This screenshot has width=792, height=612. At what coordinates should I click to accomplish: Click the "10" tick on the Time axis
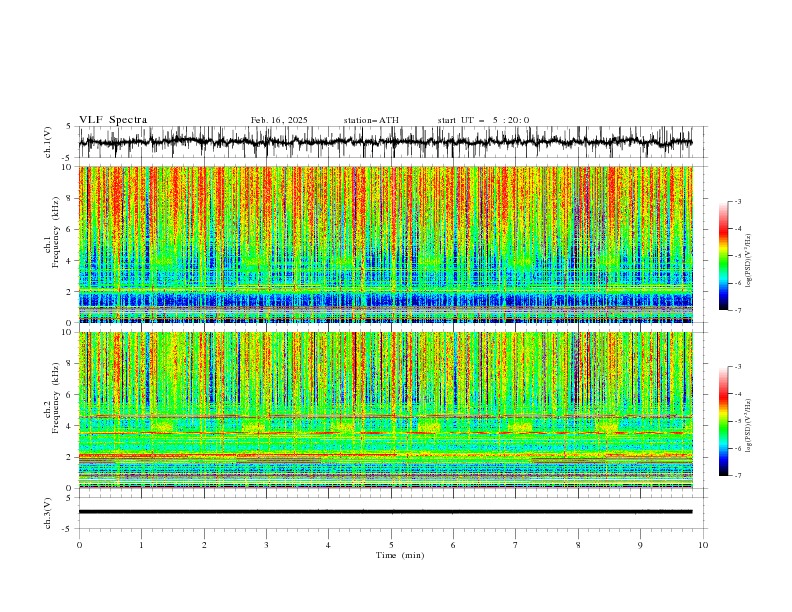703,545
